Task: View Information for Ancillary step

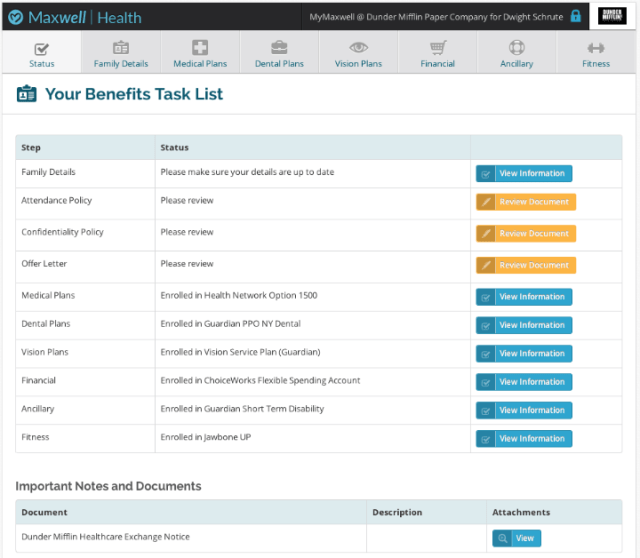Action: tap(524, 411)
